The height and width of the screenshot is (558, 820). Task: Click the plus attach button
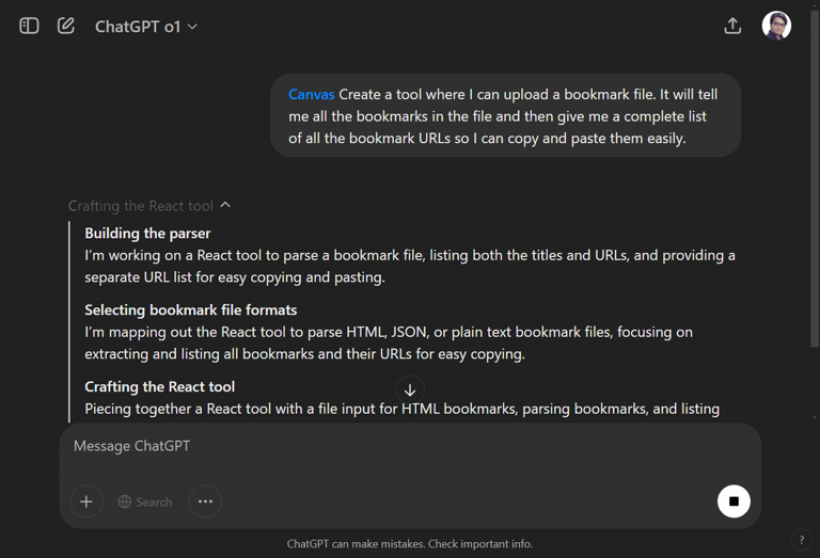86,501
